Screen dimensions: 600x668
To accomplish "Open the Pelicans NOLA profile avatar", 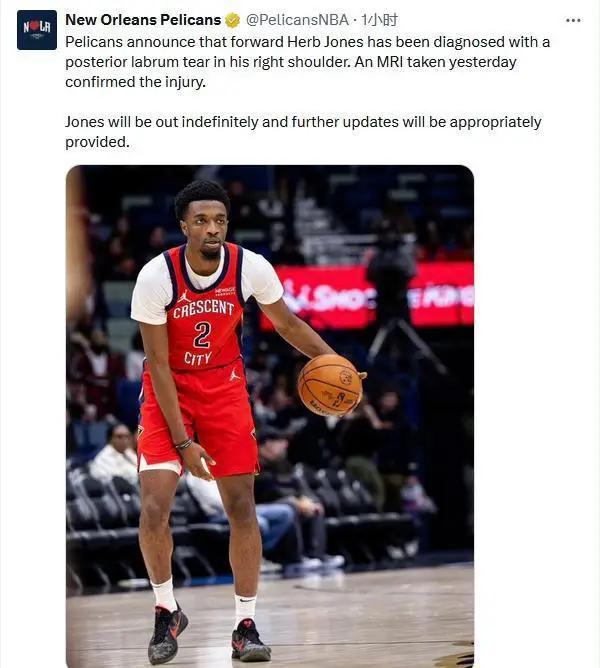I will pos(37,30).
